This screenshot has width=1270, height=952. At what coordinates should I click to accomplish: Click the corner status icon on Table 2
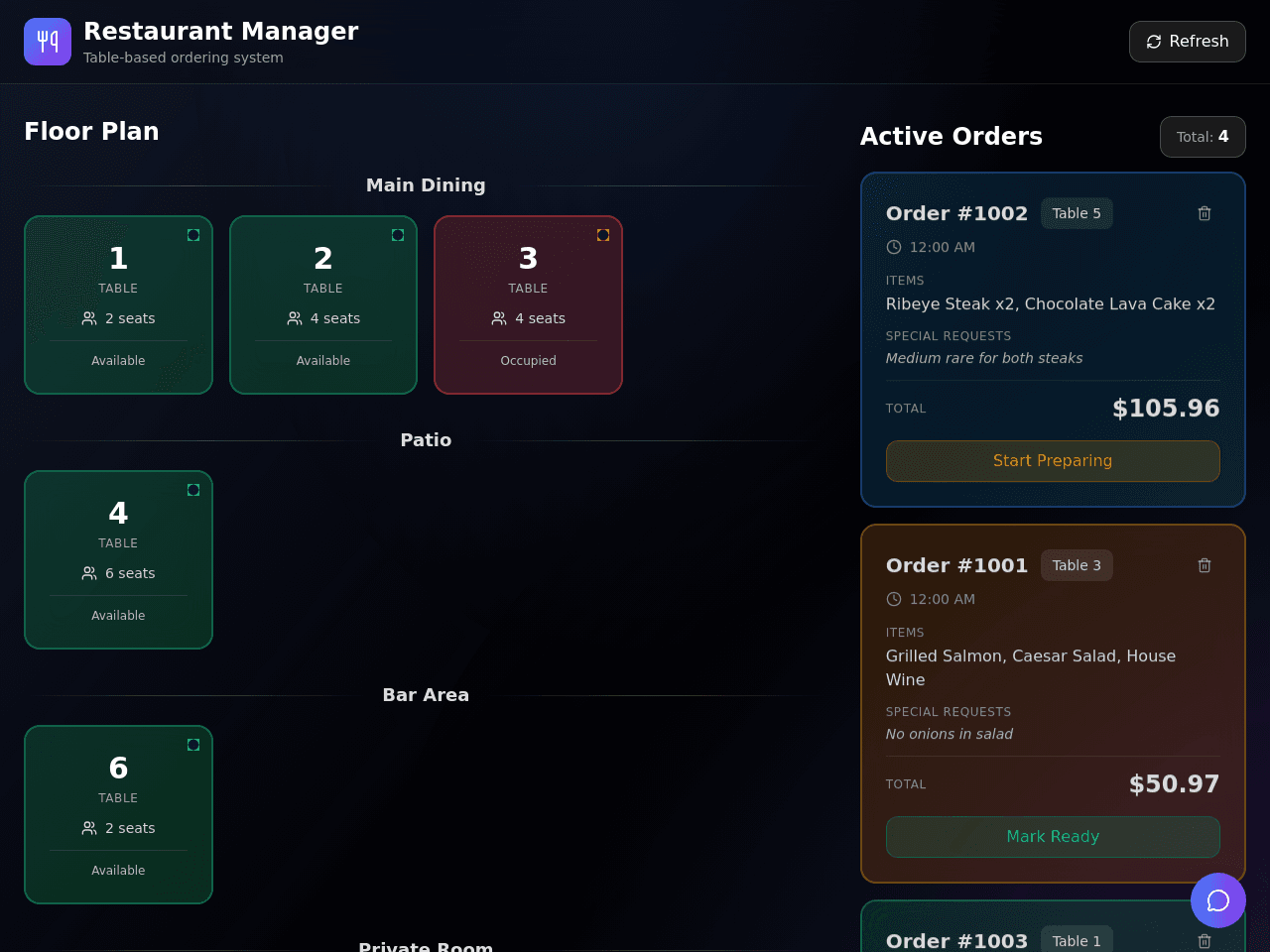click(x=398, y=235)
